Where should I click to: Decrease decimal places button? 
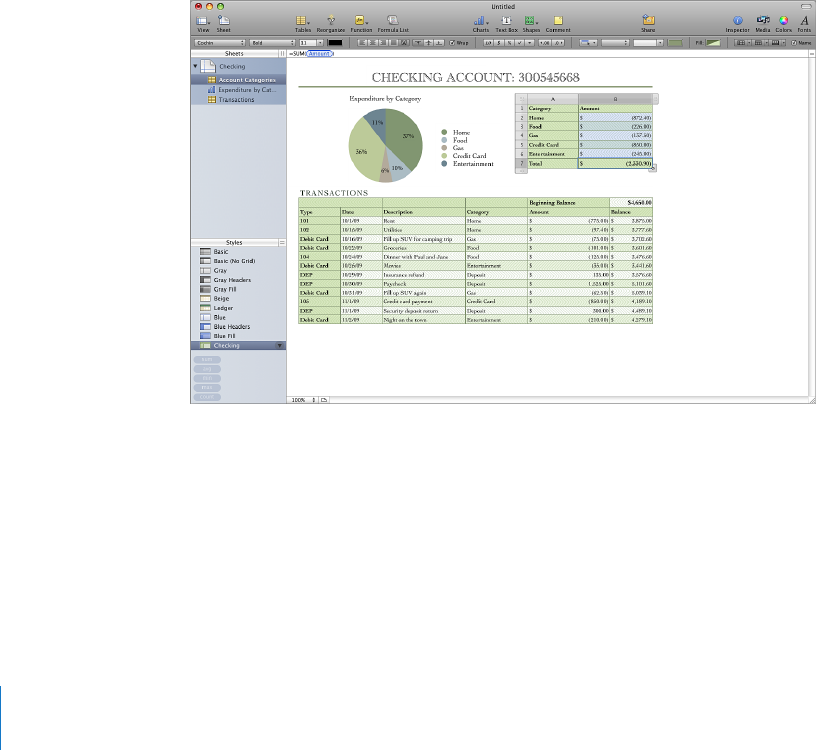point(557,43)
